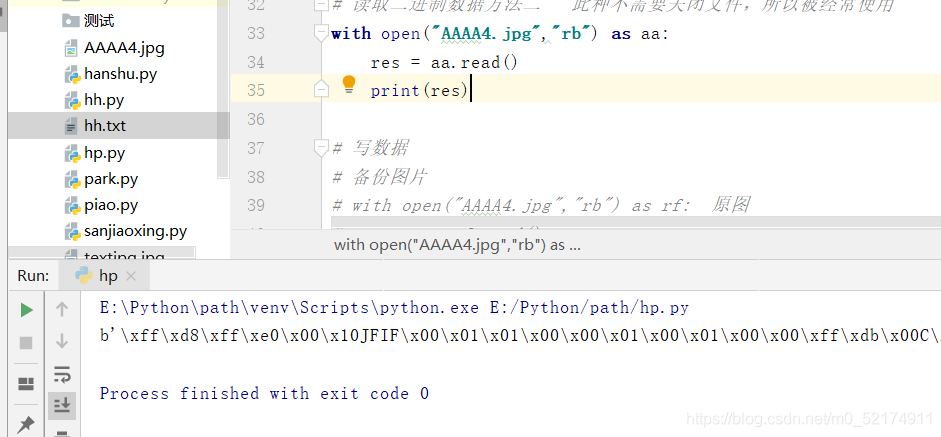
Task: Click the Python file icon beside hanshu.py
Action: pos(72,74)
